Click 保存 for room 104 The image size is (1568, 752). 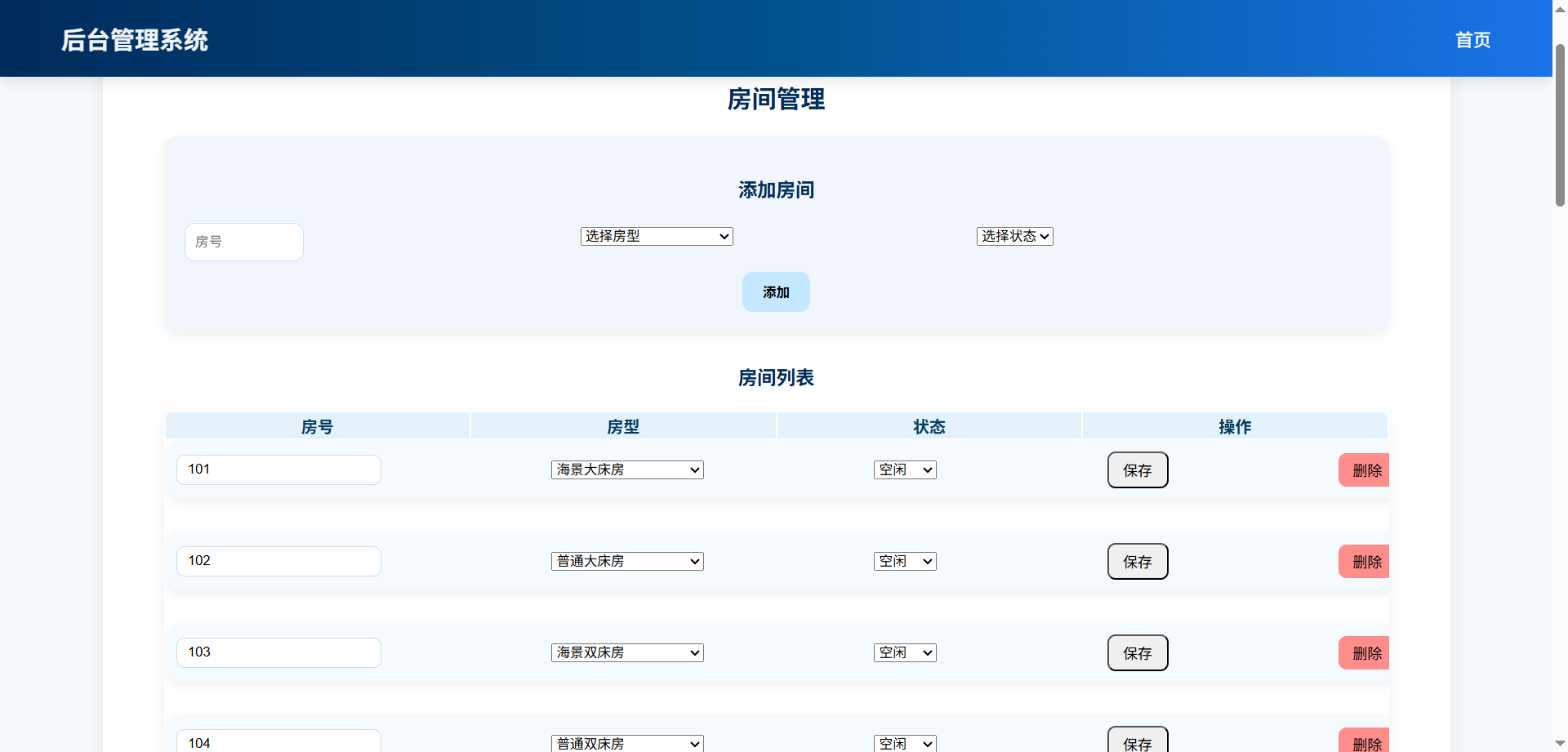pos(1137,741)
